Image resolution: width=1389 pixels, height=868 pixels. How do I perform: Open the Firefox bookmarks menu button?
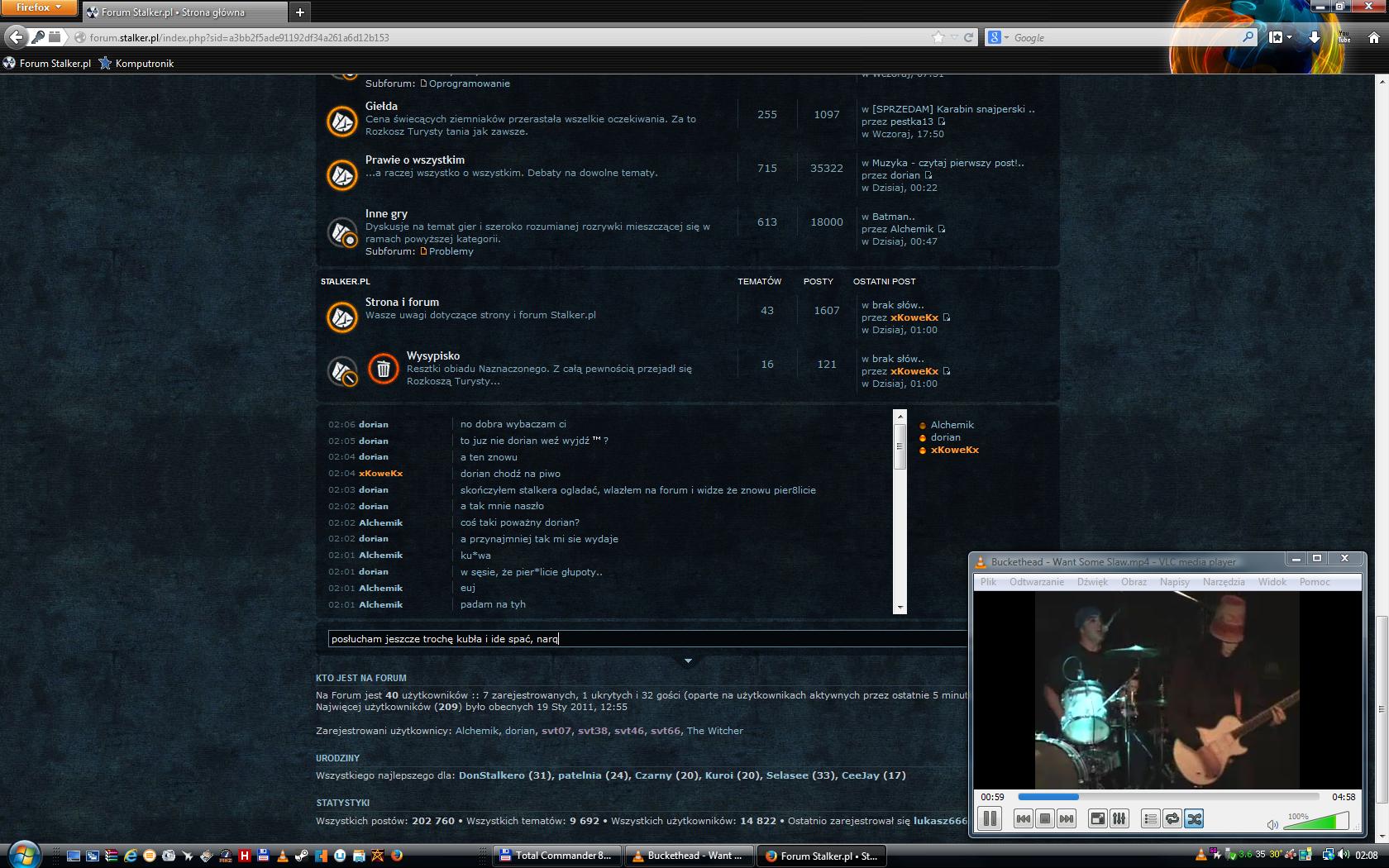tap(1280, 37)
